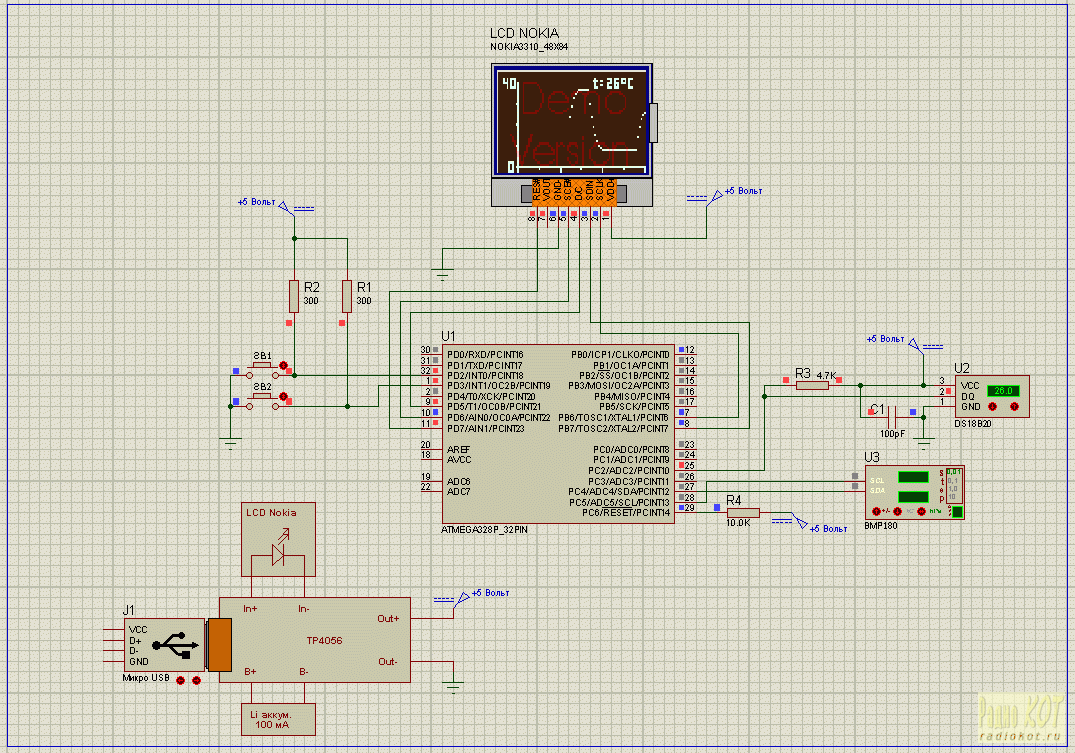
Task: Click the DS18B20 temperature readout 26.0
Action: coord(1003,391)
